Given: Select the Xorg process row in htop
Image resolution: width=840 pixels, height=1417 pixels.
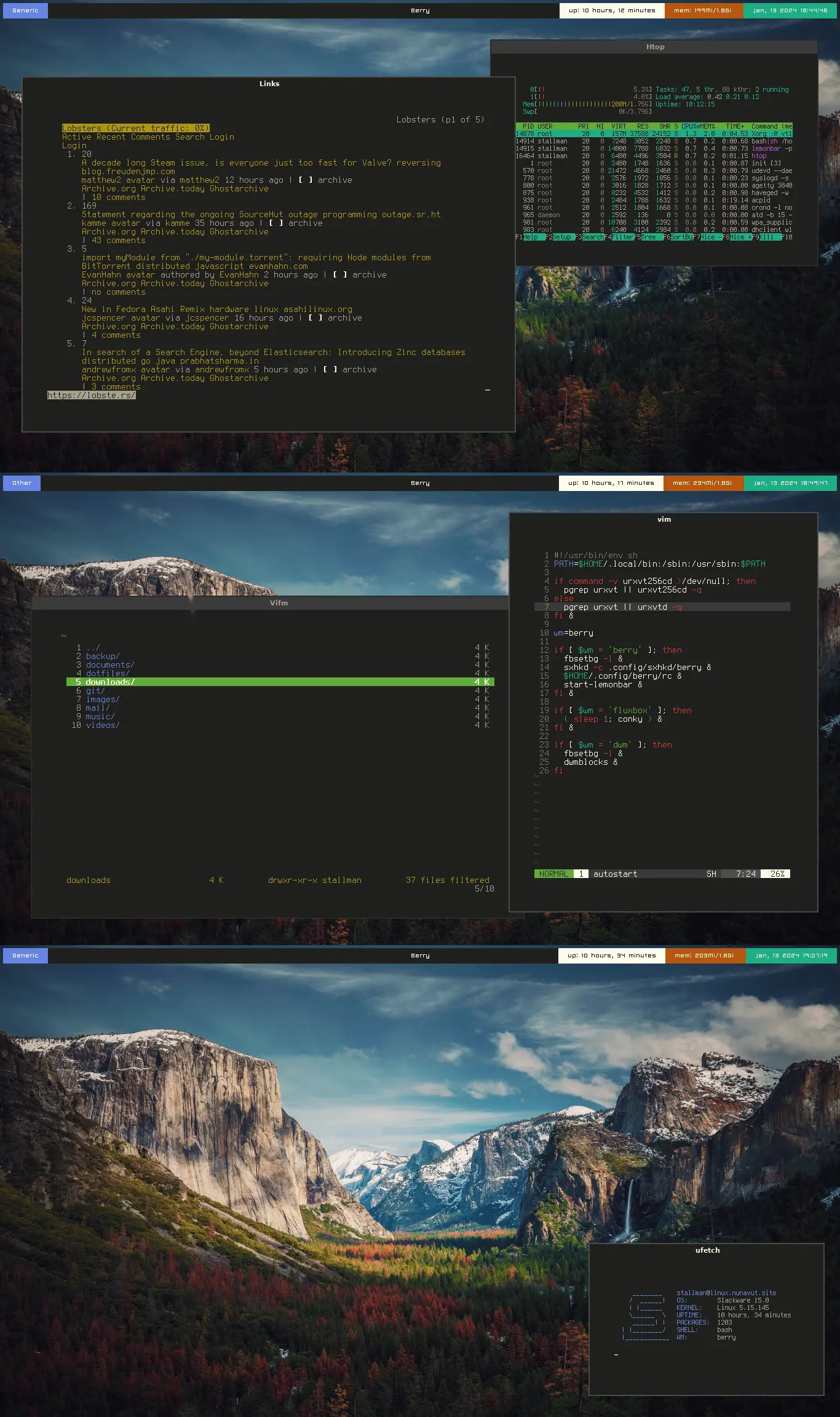Looking at the screenshot, I should click(654, 134).
